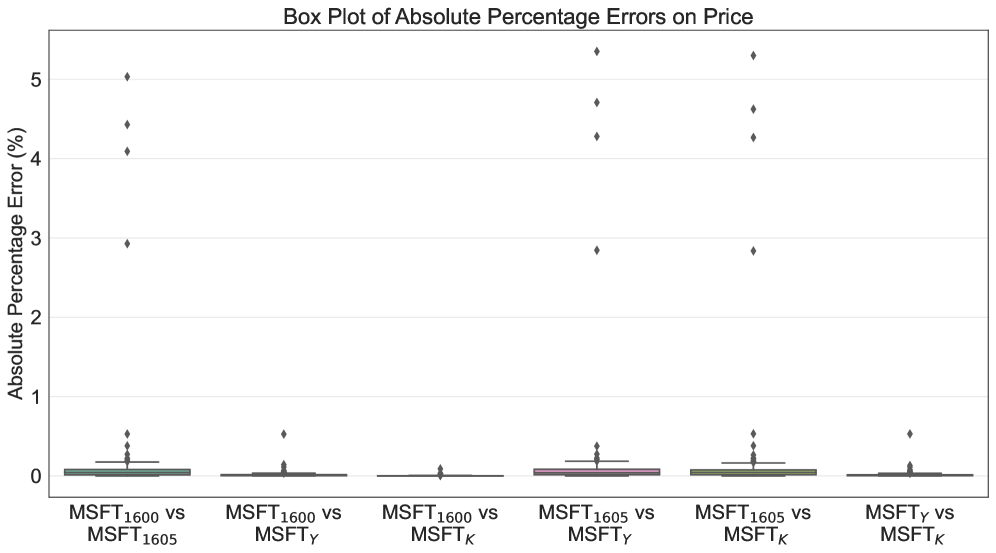The width and height of the screenshot is (996, 553).
Task: Click the topmost outlier of MSFT1605 vs MSFTK
Action: click(753, 55)
